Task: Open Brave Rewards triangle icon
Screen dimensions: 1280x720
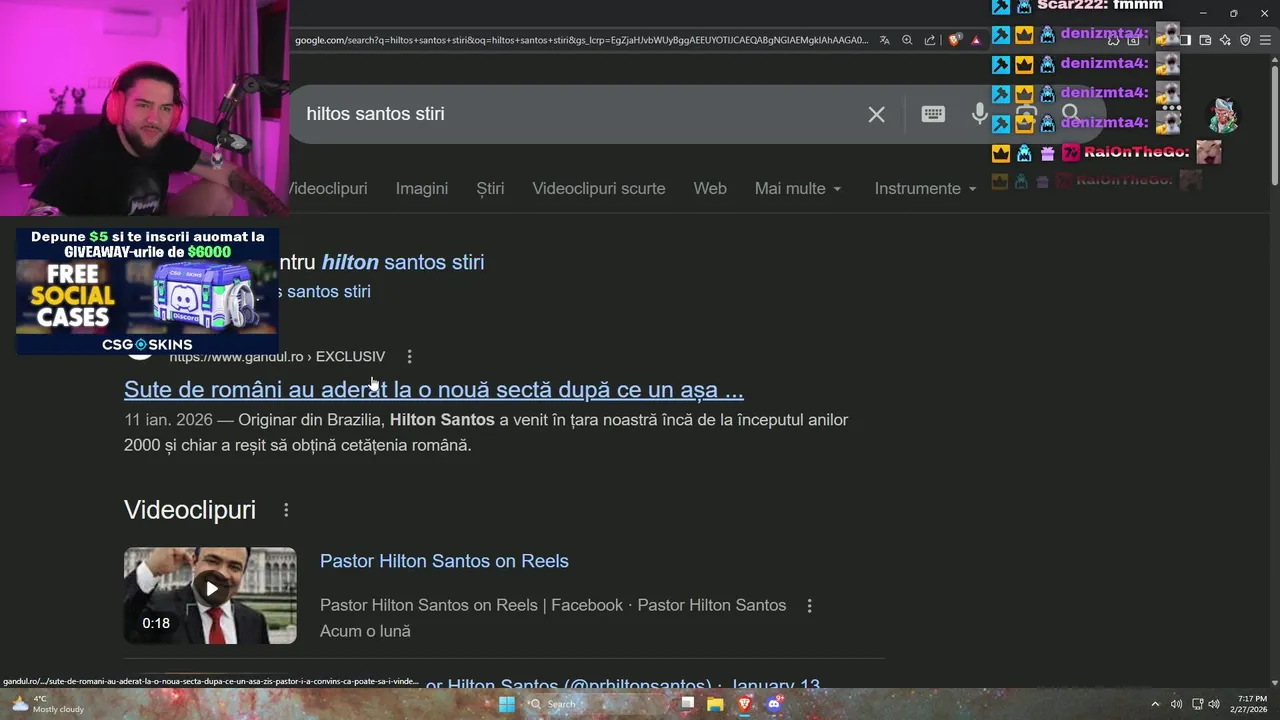Action: 976,40
